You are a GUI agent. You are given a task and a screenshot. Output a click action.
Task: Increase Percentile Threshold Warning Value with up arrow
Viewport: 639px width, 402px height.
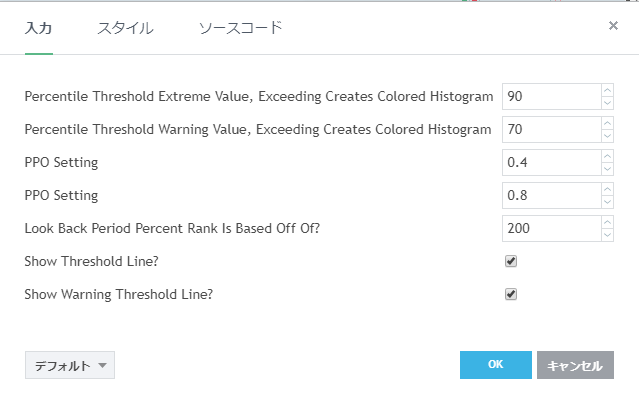pyautogui.click(x=607, y=124)
